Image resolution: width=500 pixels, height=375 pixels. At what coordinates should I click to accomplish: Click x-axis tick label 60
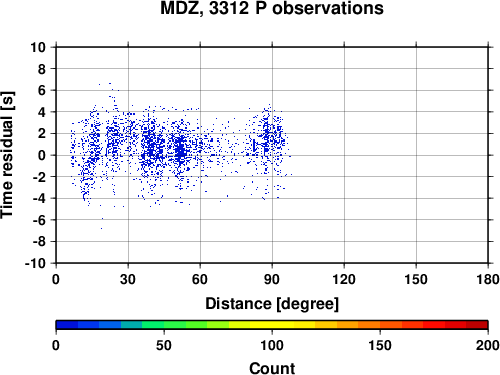point(200,279)
